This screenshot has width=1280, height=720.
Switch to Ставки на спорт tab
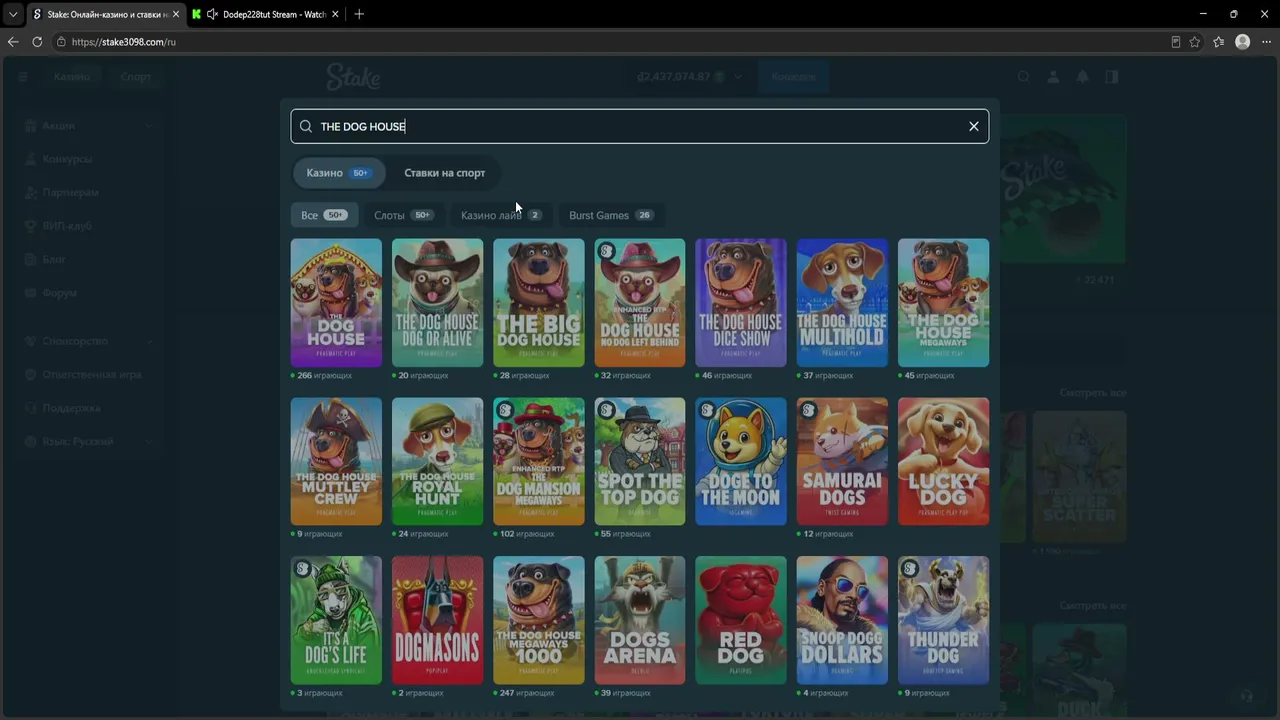[x=444, y=173]
